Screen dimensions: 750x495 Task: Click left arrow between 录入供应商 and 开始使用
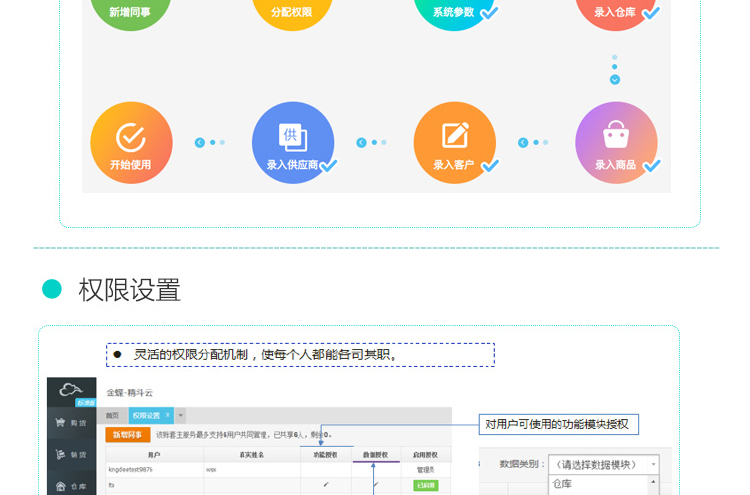(200, 143)
